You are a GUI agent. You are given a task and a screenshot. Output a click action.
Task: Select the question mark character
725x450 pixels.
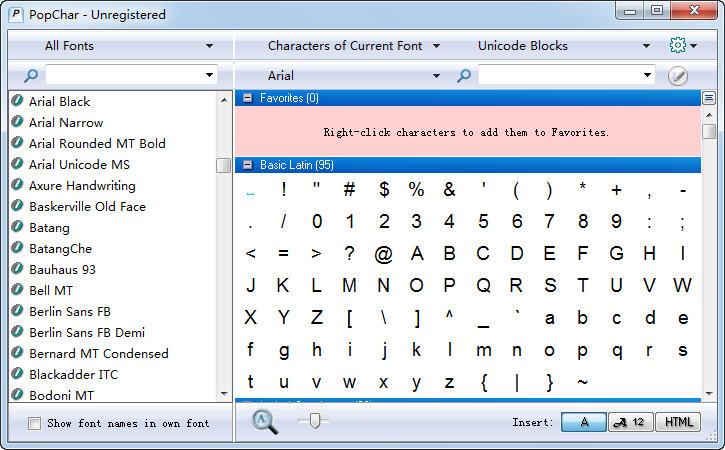pyautogui.click(x=350, y=253)
